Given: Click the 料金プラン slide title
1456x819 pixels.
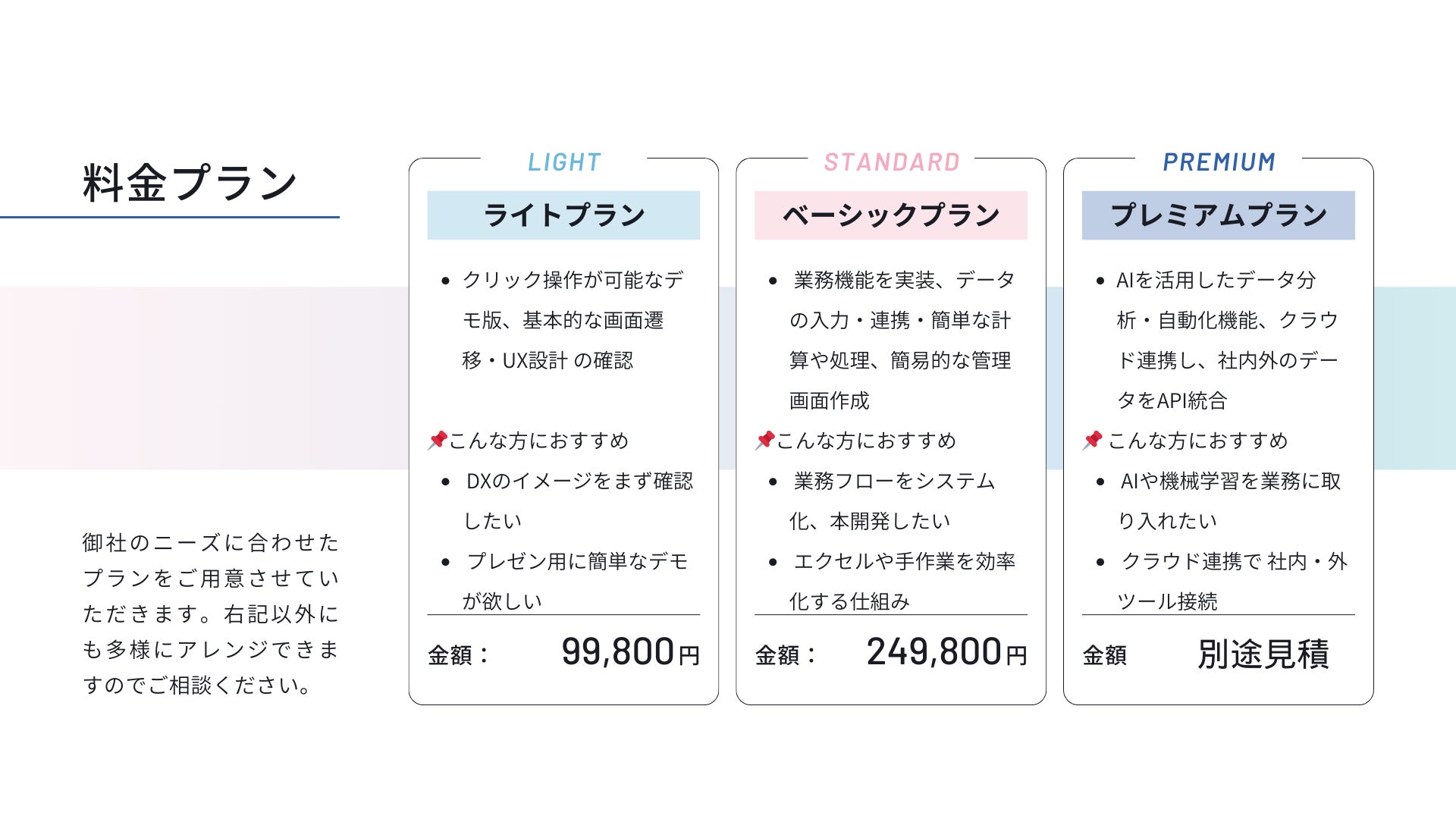Looking at the screenshot, I should (x=190, y=184).
